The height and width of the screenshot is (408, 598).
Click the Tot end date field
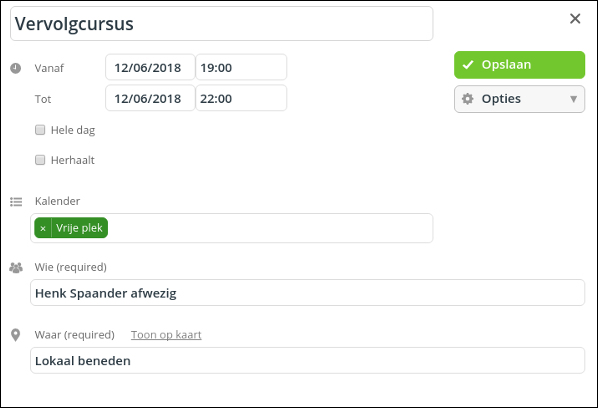click(150, 98)
